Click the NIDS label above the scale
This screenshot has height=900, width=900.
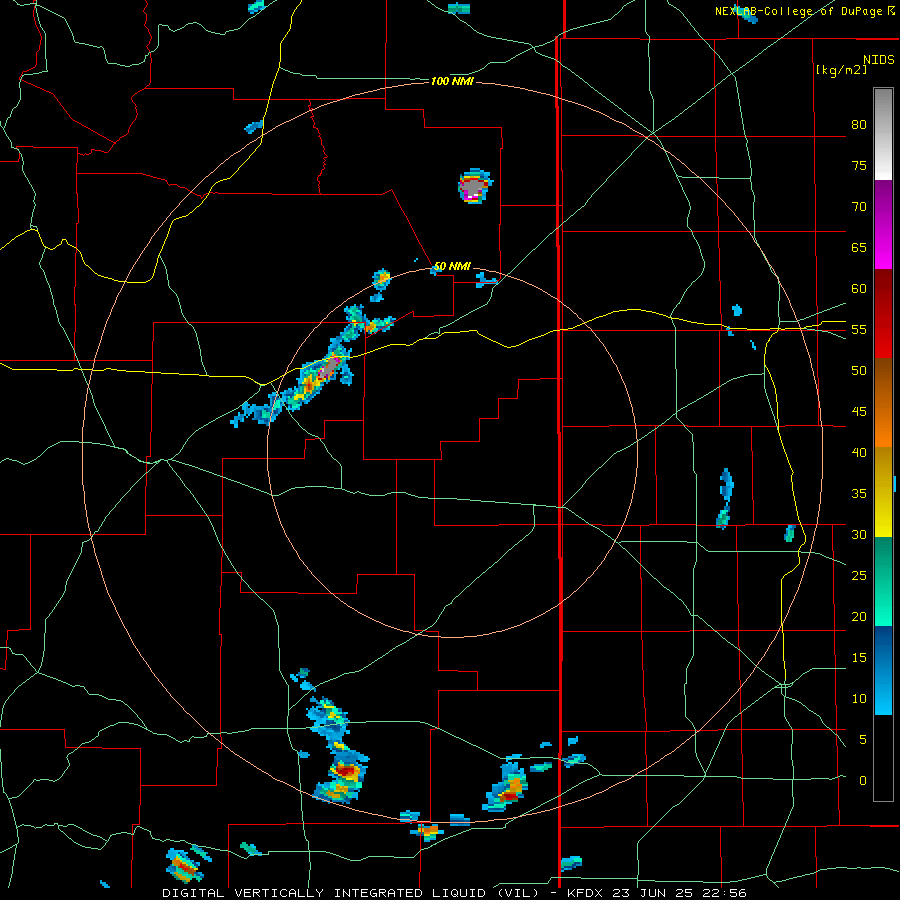878,59
